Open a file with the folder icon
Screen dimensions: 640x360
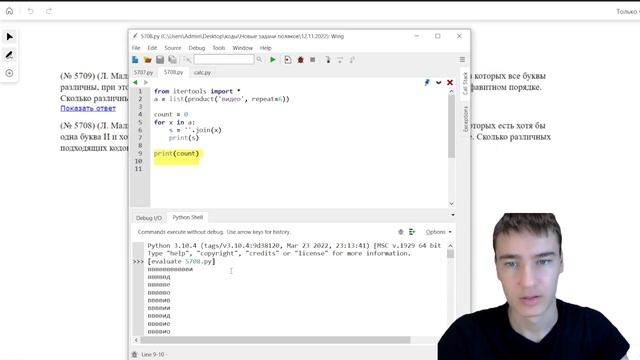[x=147, y=60]
